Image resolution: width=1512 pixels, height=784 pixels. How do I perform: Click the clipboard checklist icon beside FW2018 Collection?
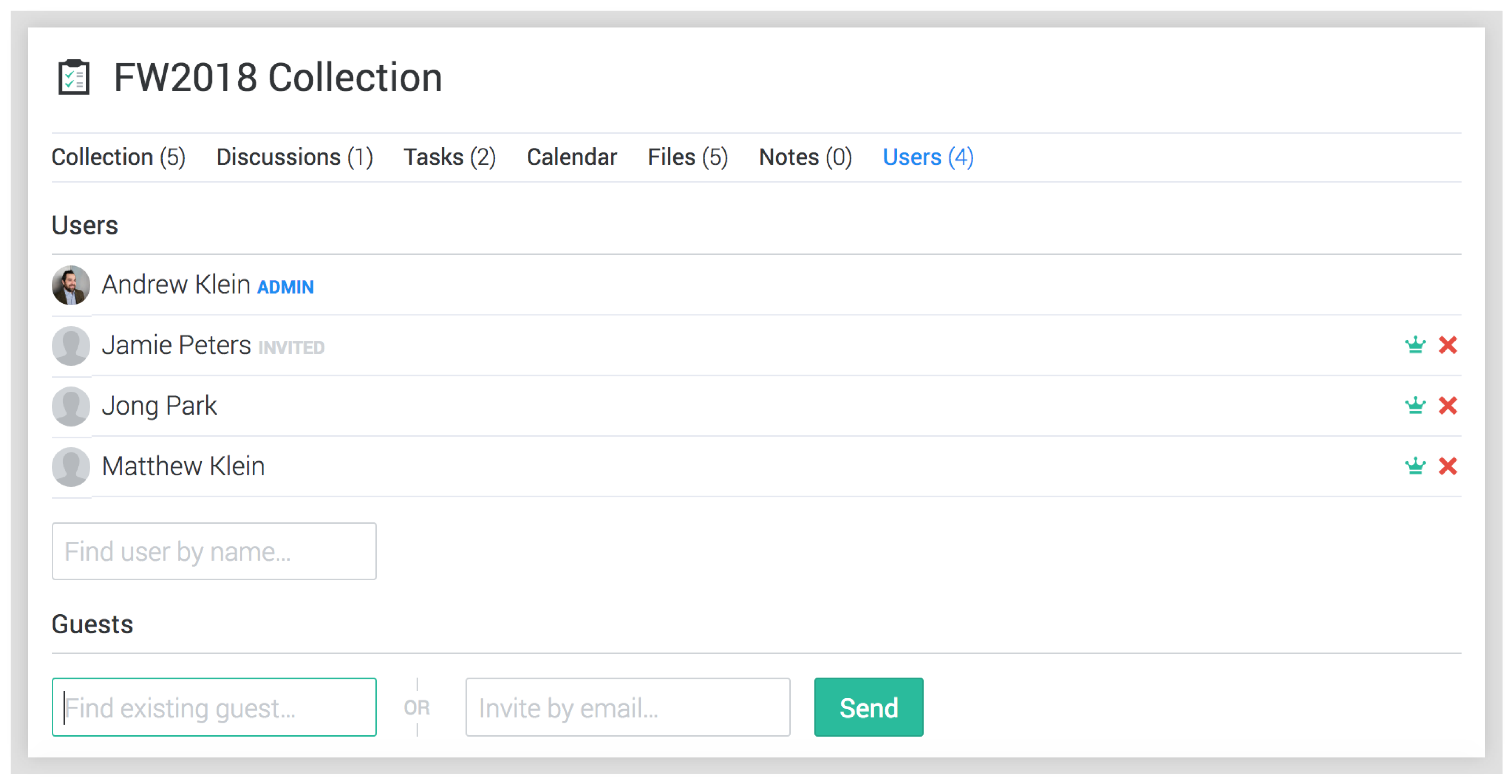point(73,77)
